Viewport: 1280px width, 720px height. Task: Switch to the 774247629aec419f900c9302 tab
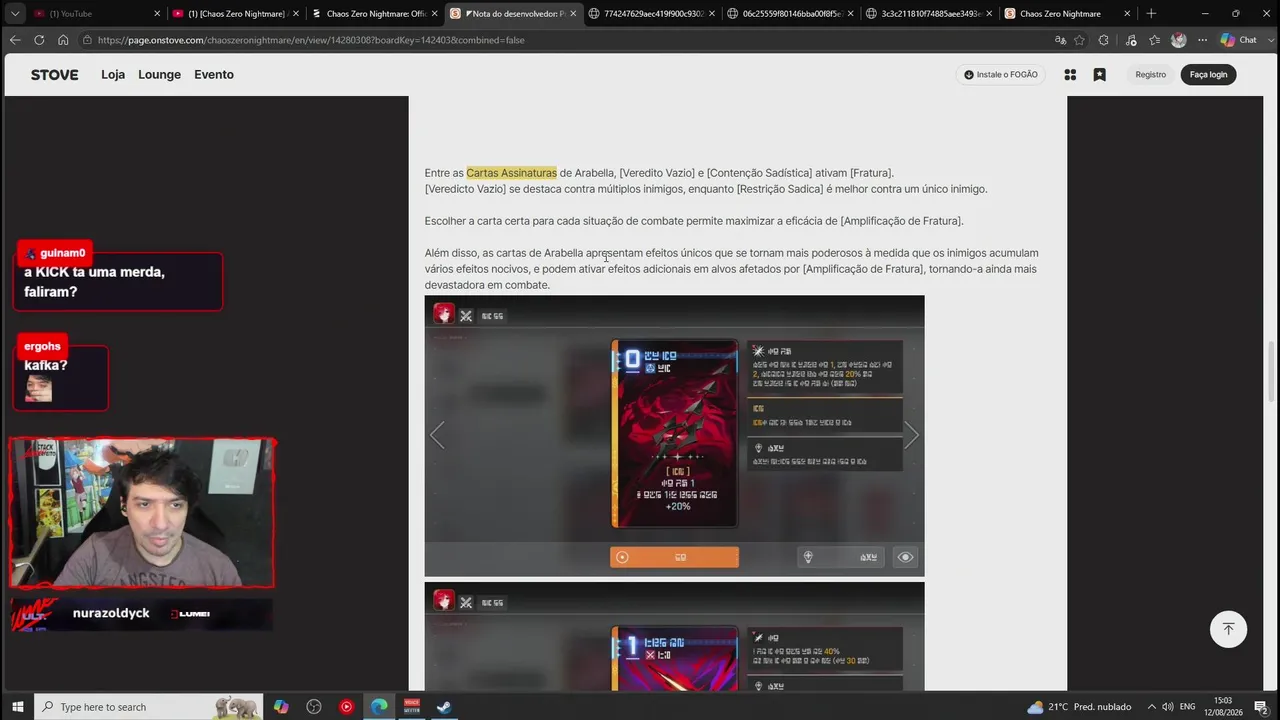[650, 14]
